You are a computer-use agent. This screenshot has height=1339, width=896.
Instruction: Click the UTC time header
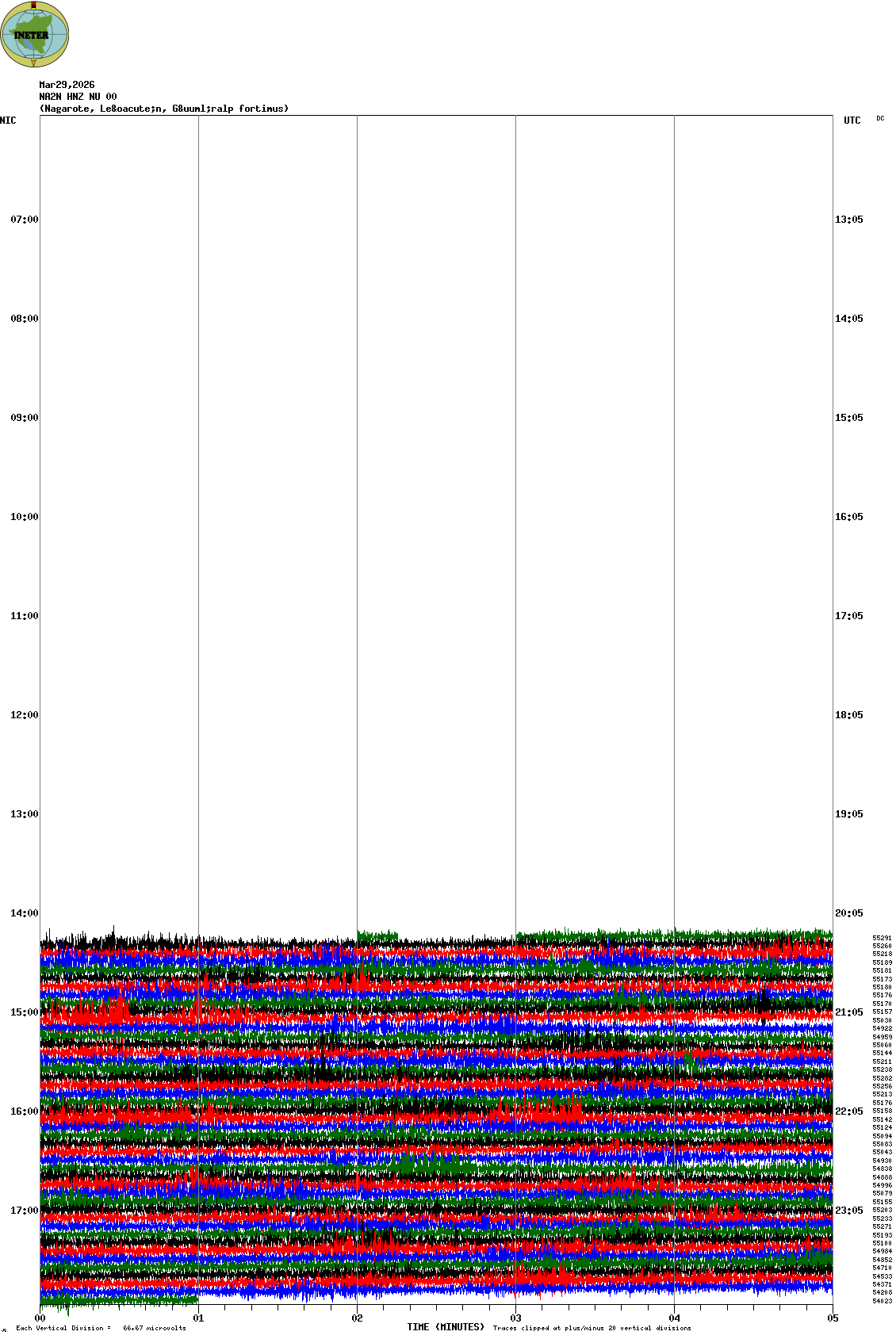click(x=852, y=121)
